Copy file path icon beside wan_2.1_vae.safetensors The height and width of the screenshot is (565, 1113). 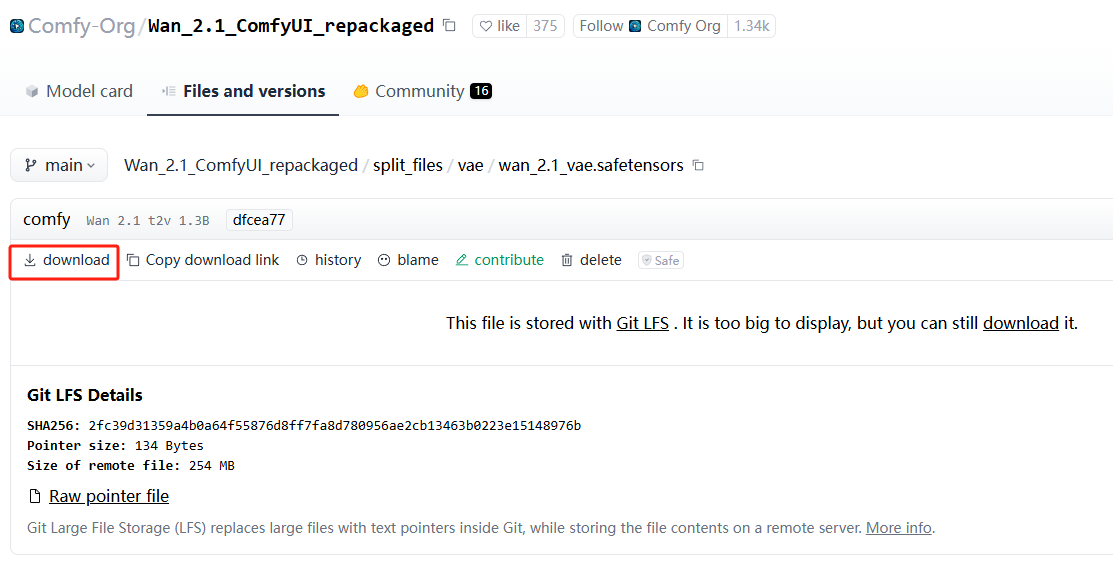pyautogui.click(x=698, y=165)
